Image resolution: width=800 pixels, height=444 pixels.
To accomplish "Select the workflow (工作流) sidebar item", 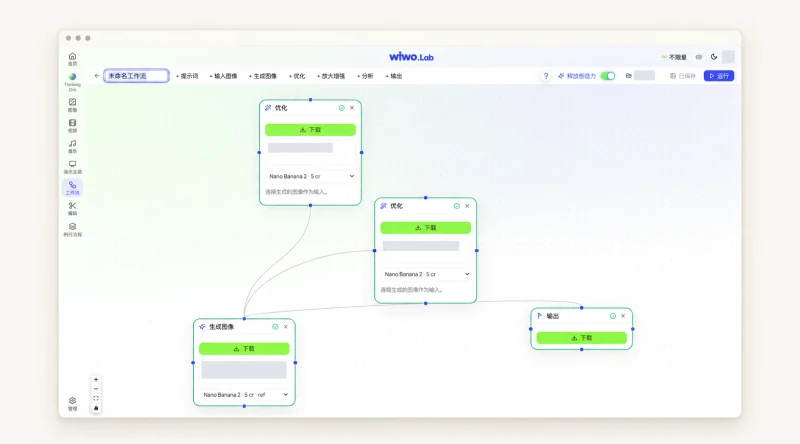I will coord(72,188).
